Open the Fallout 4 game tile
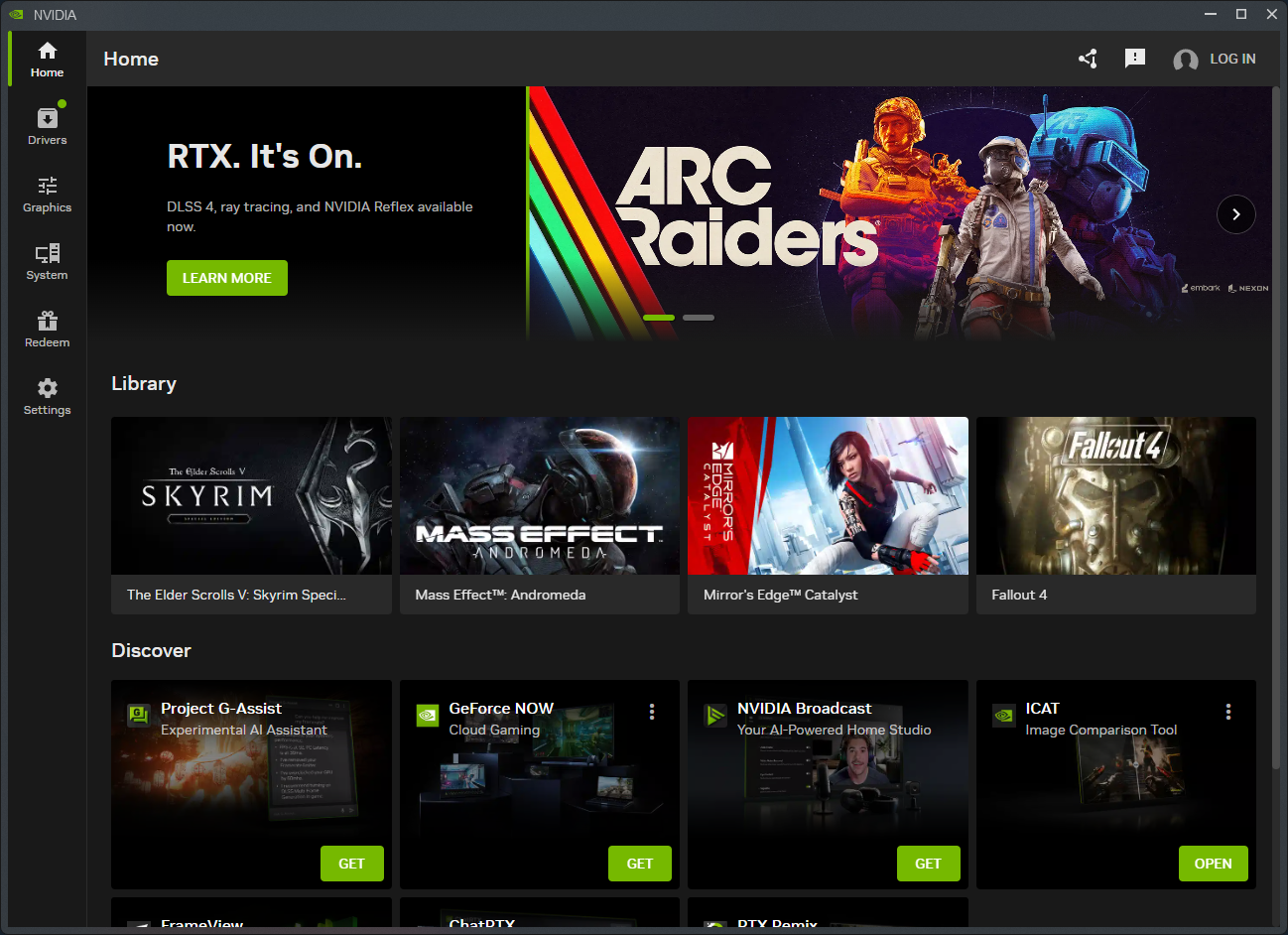This screenshot has width=1288, height=935. [x=1116, y=515]
